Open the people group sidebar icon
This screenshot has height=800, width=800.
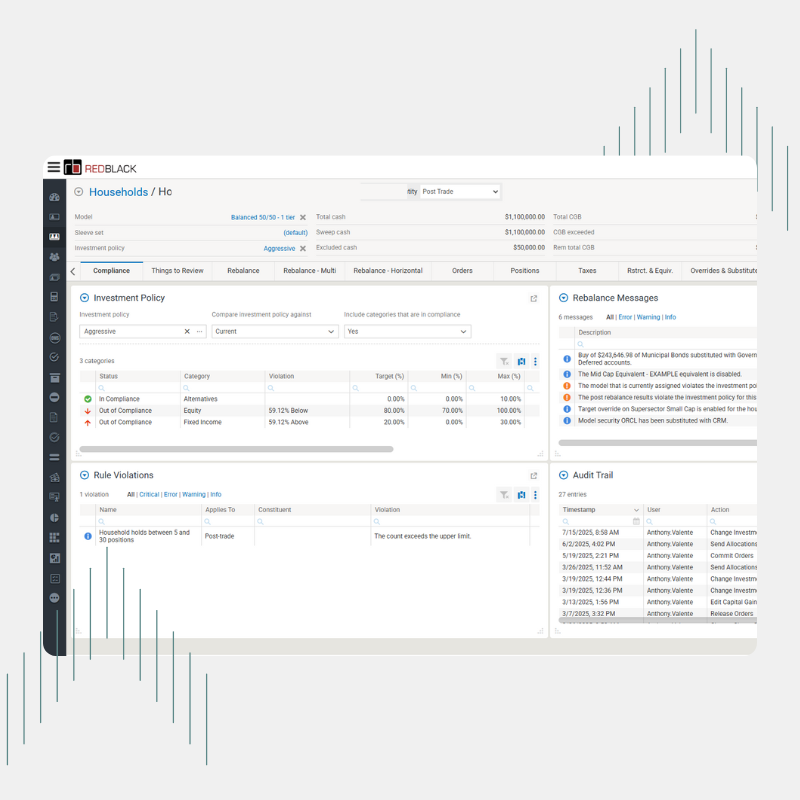click(x=55, y=257)
